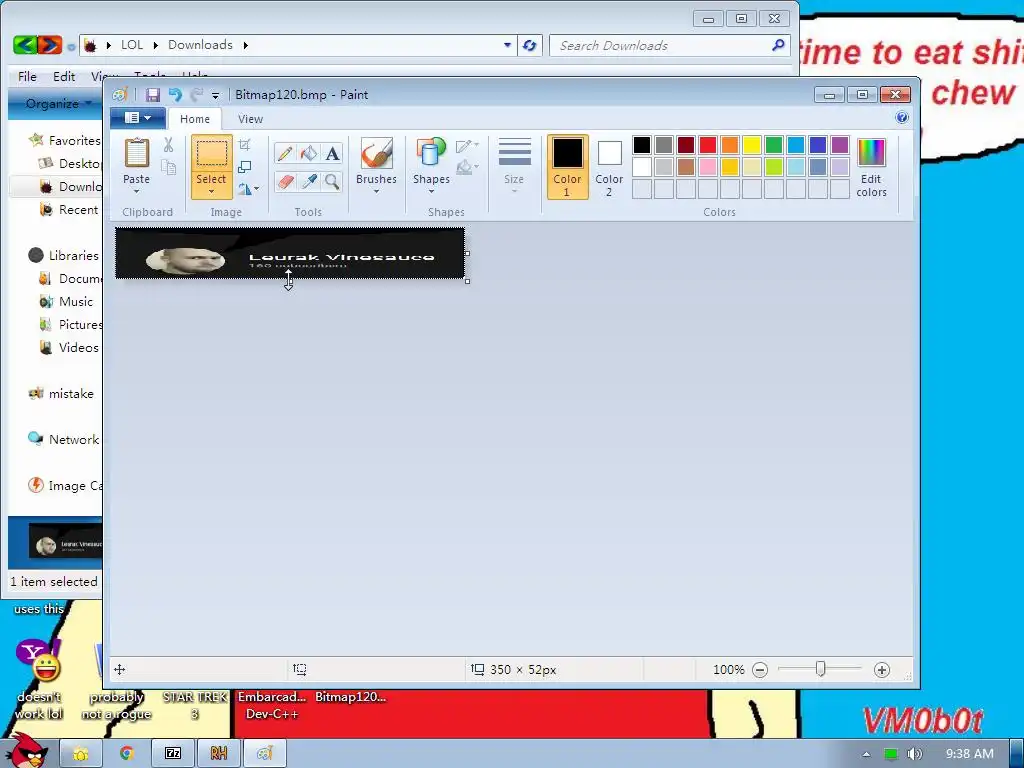
Task: Select the Magnifier tool in Paint
Action: [x=332, y=181]
